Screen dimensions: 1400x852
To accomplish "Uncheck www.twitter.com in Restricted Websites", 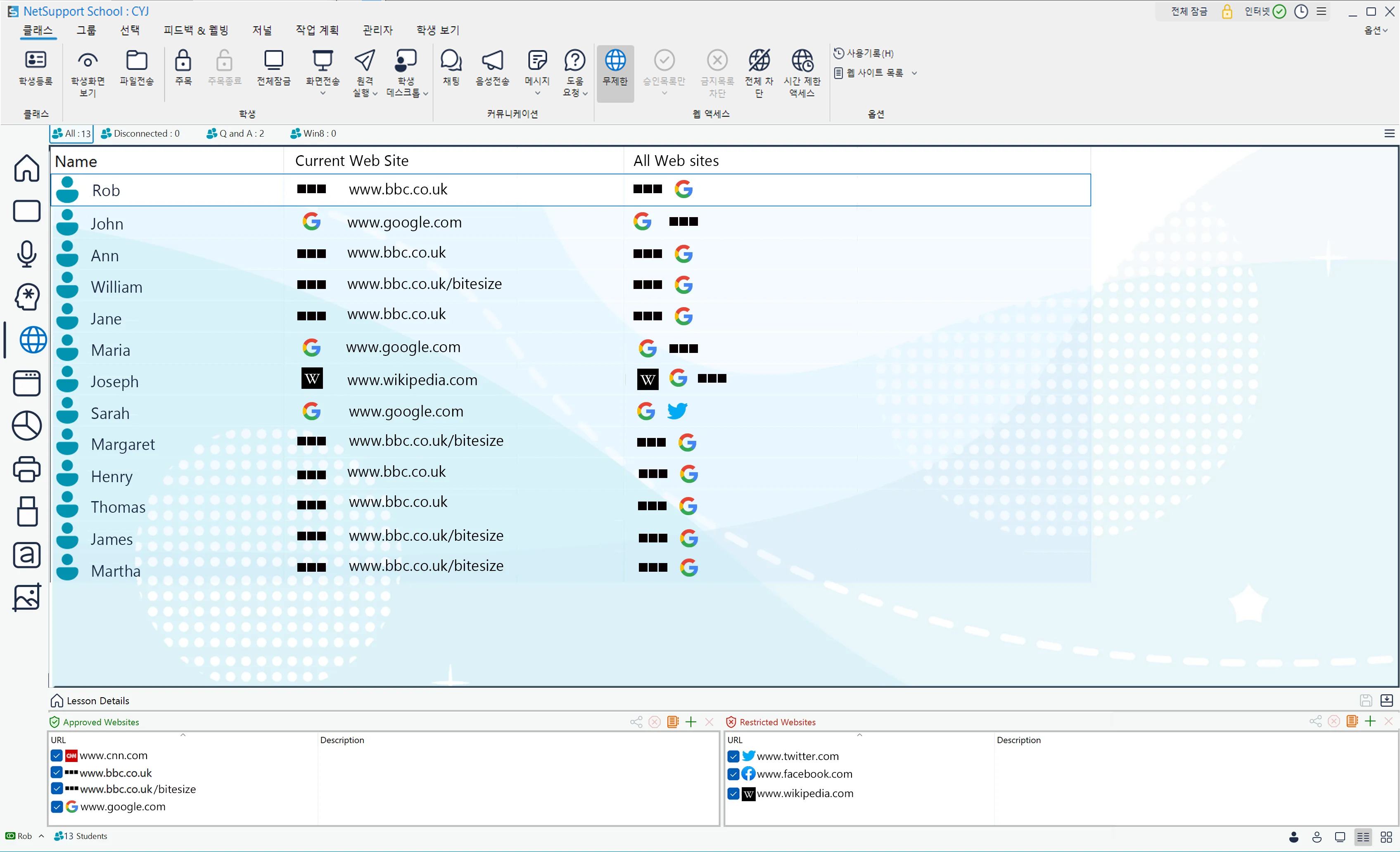I will tap(733, 756).
